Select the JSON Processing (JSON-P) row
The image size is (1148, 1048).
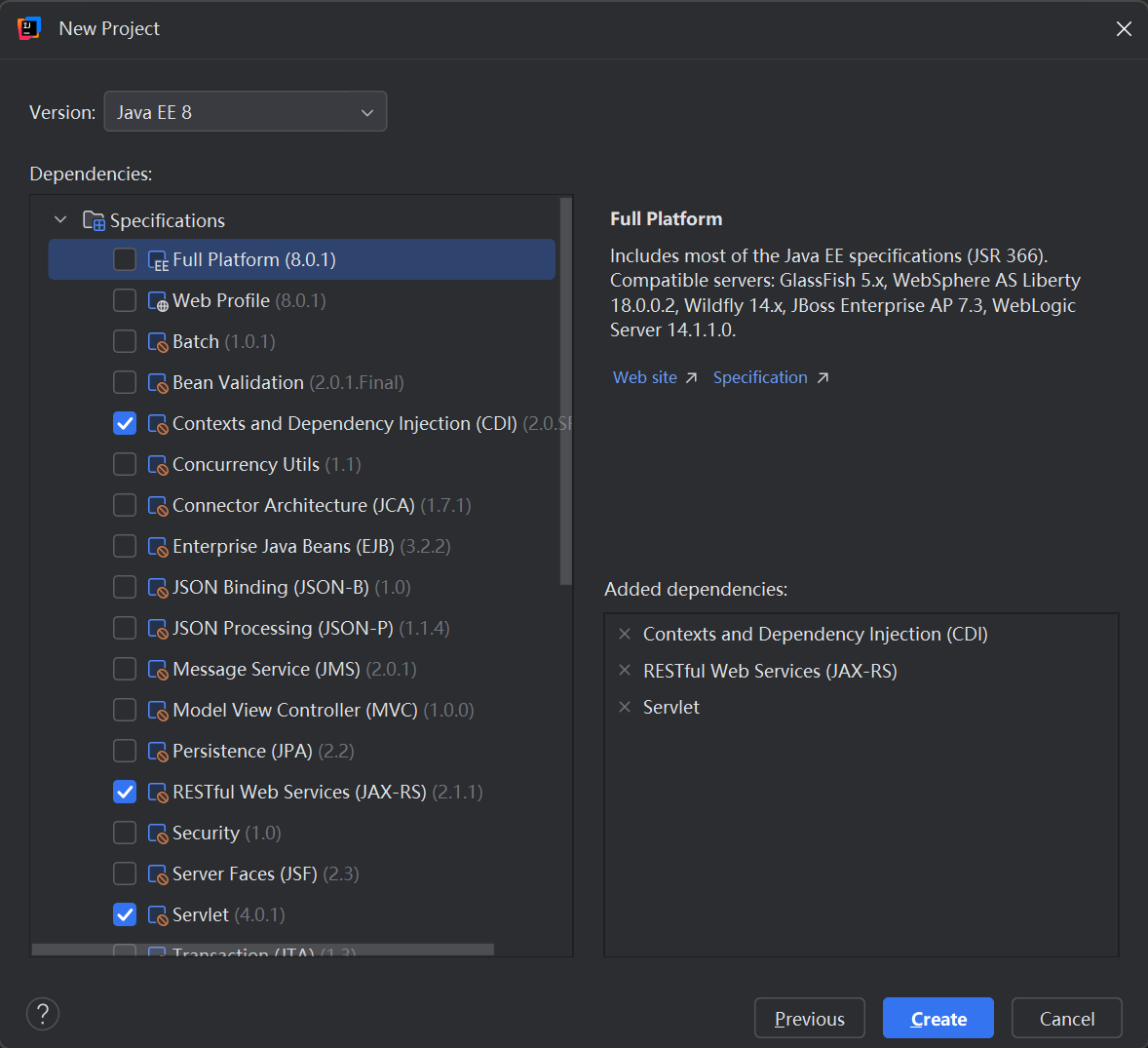pos(302,629)
